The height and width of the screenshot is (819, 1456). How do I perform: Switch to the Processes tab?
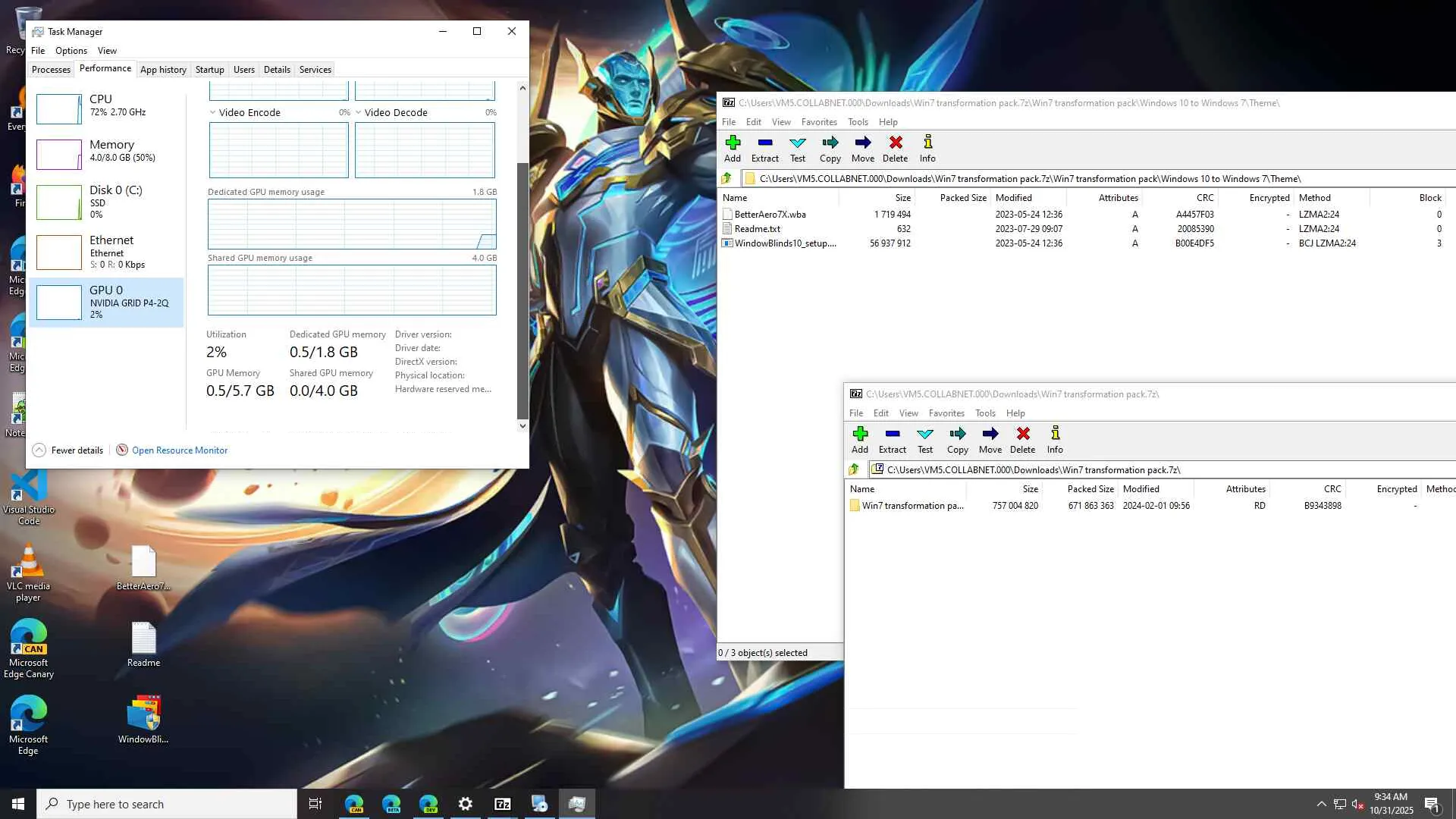pyautogui.click(x=51, y=69)
